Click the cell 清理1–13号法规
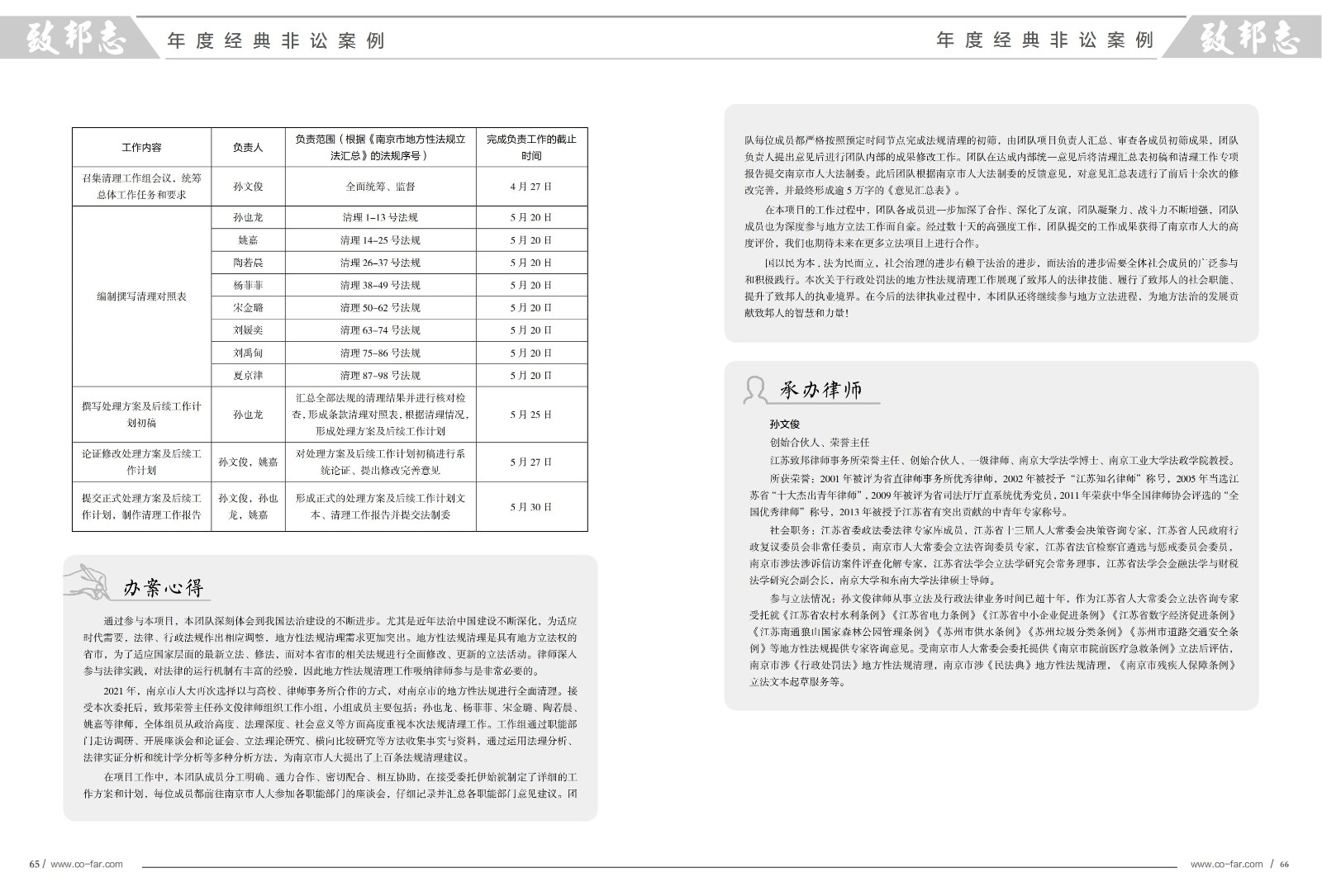This screenshot has height=896, width=1322. (380, 218)
